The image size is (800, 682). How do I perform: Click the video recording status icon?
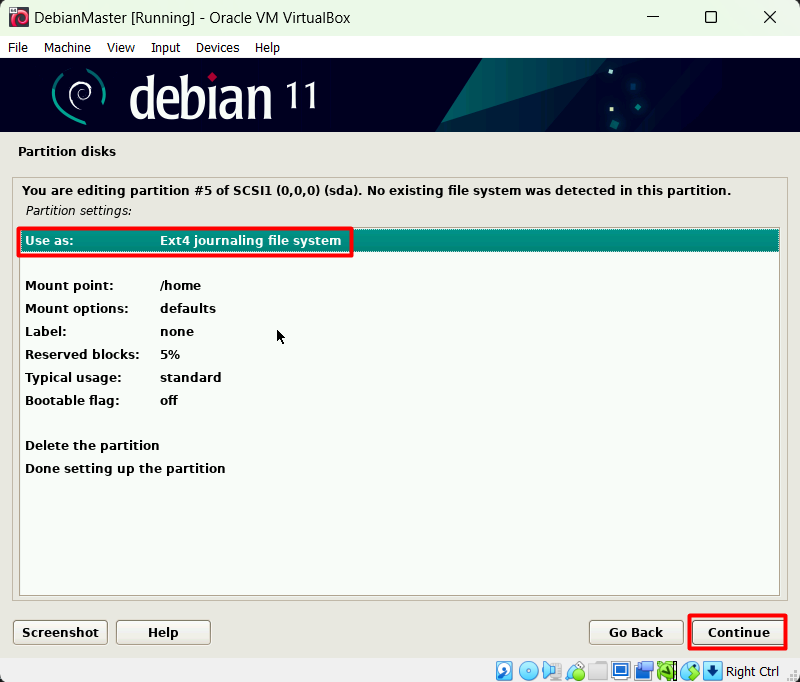coord(644,671)
